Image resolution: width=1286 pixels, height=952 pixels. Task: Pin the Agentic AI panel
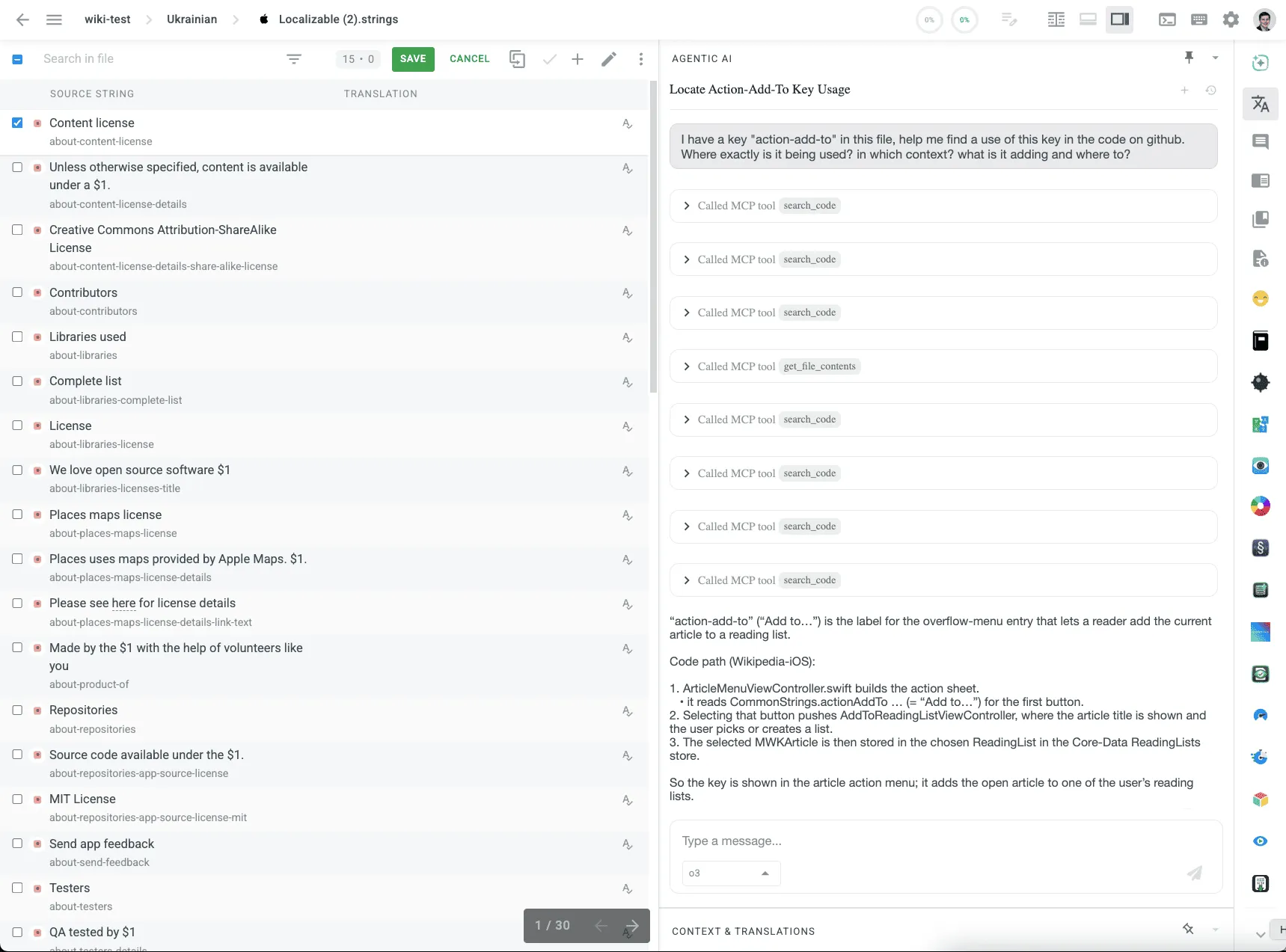pyautogui.click(x=1189, y=58)
